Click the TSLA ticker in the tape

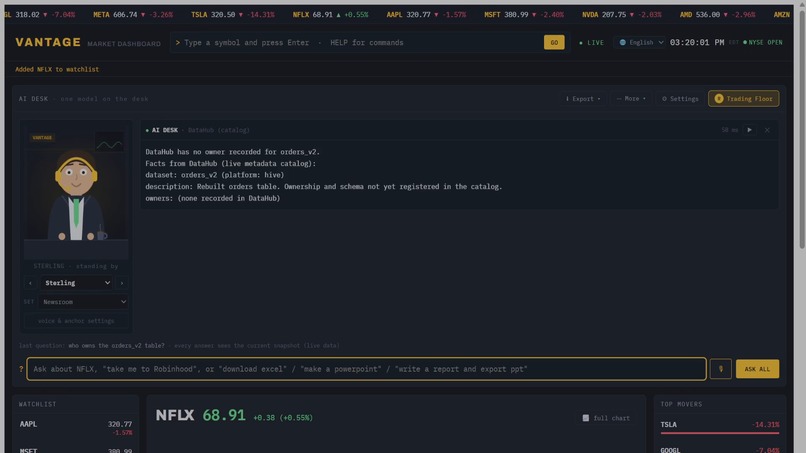coord(232,14)
